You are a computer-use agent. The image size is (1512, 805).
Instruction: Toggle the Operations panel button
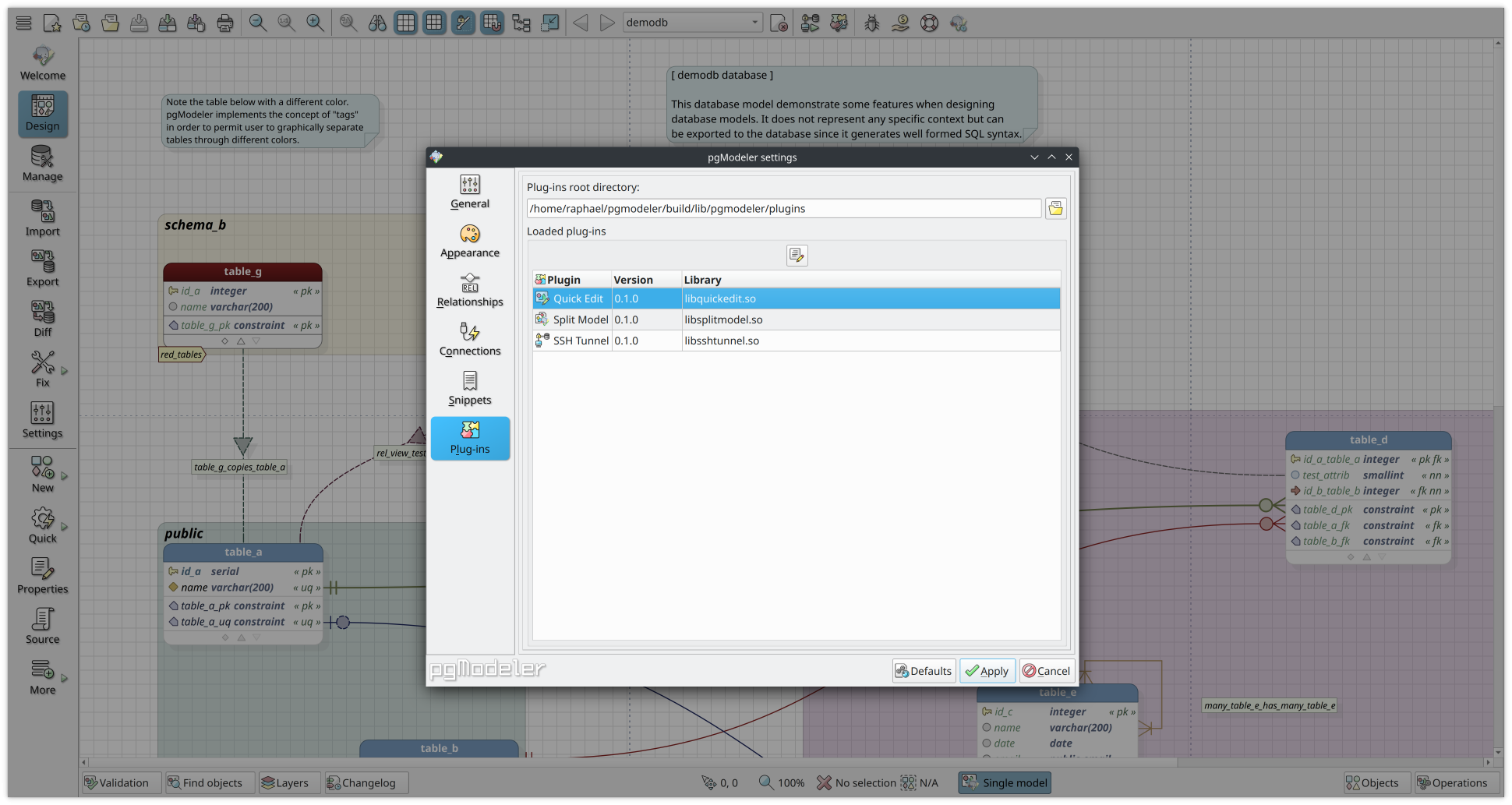point(1456,782)
